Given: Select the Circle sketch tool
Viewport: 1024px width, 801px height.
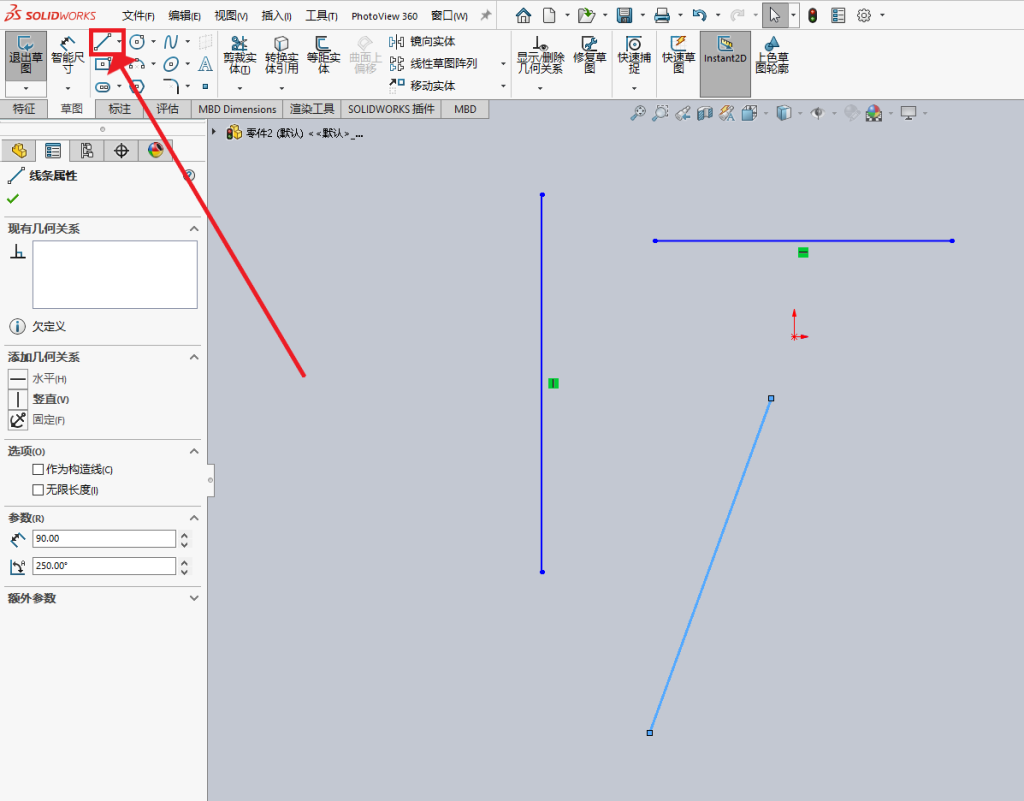Looking at the screenshot, I should click(x=137, y=42).
